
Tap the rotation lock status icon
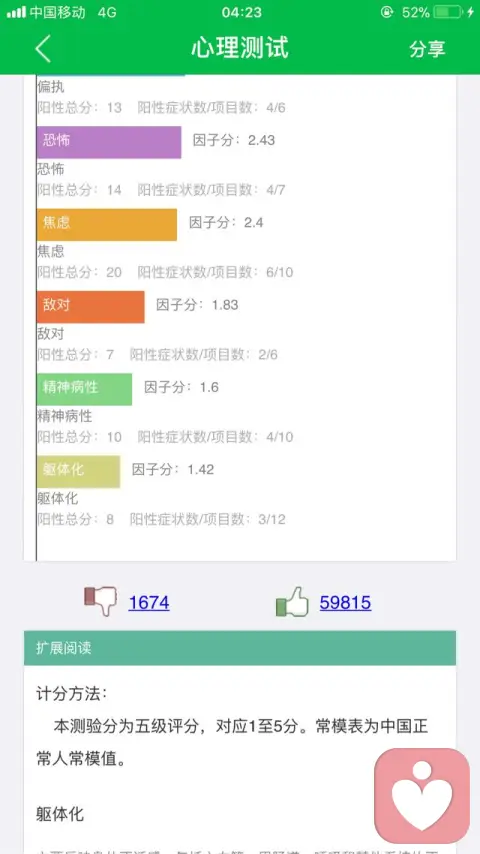(387, 12)
